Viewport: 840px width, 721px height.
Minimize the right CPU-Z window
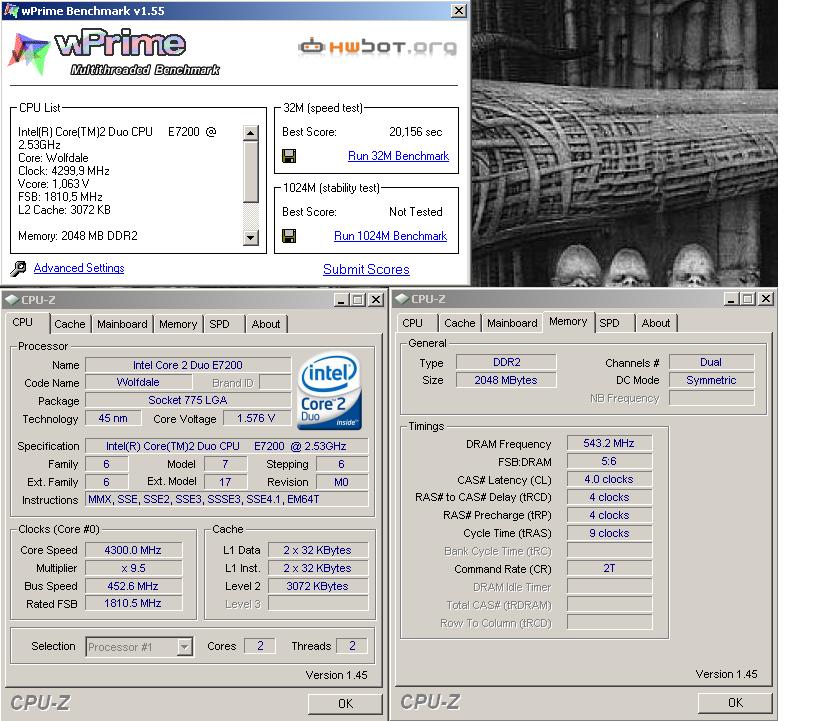coord(731,299)
